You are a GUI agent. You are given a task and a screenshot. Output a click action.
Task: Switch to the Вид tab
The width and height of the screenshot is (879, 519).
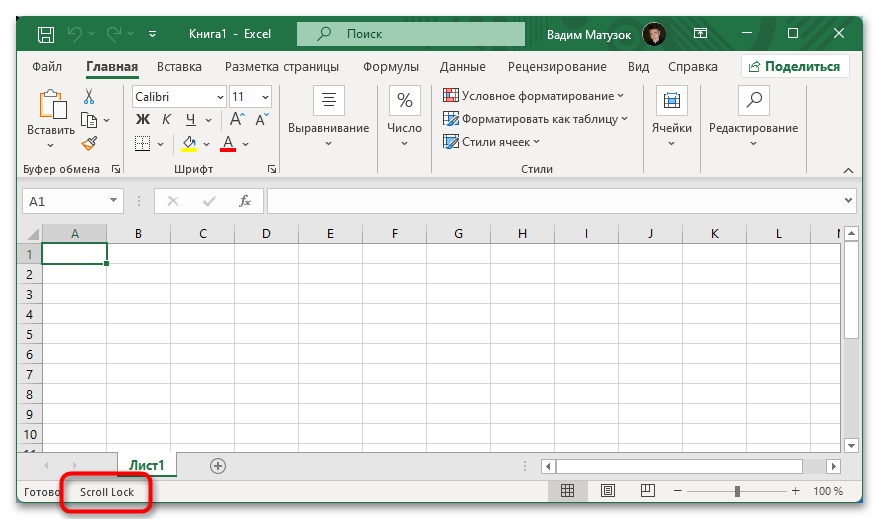pyautogui.click(x=639, y=67)
